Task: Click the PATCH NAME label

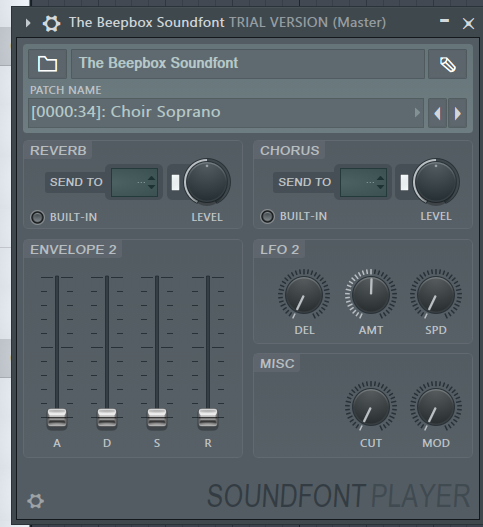Action: tap(66, 90)
